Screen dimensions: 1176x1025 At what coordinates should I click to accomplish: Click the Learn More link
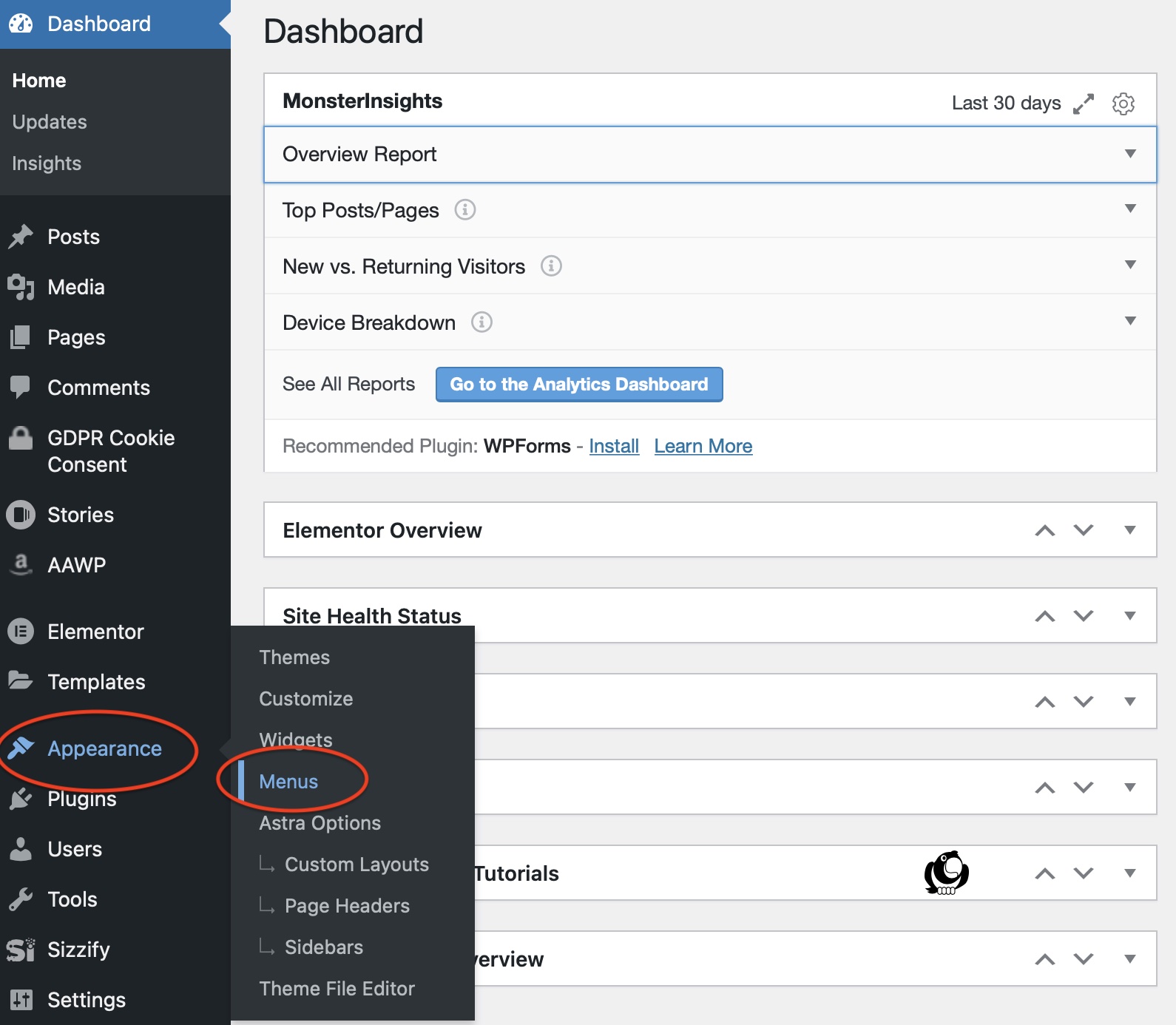pos(703,446)
